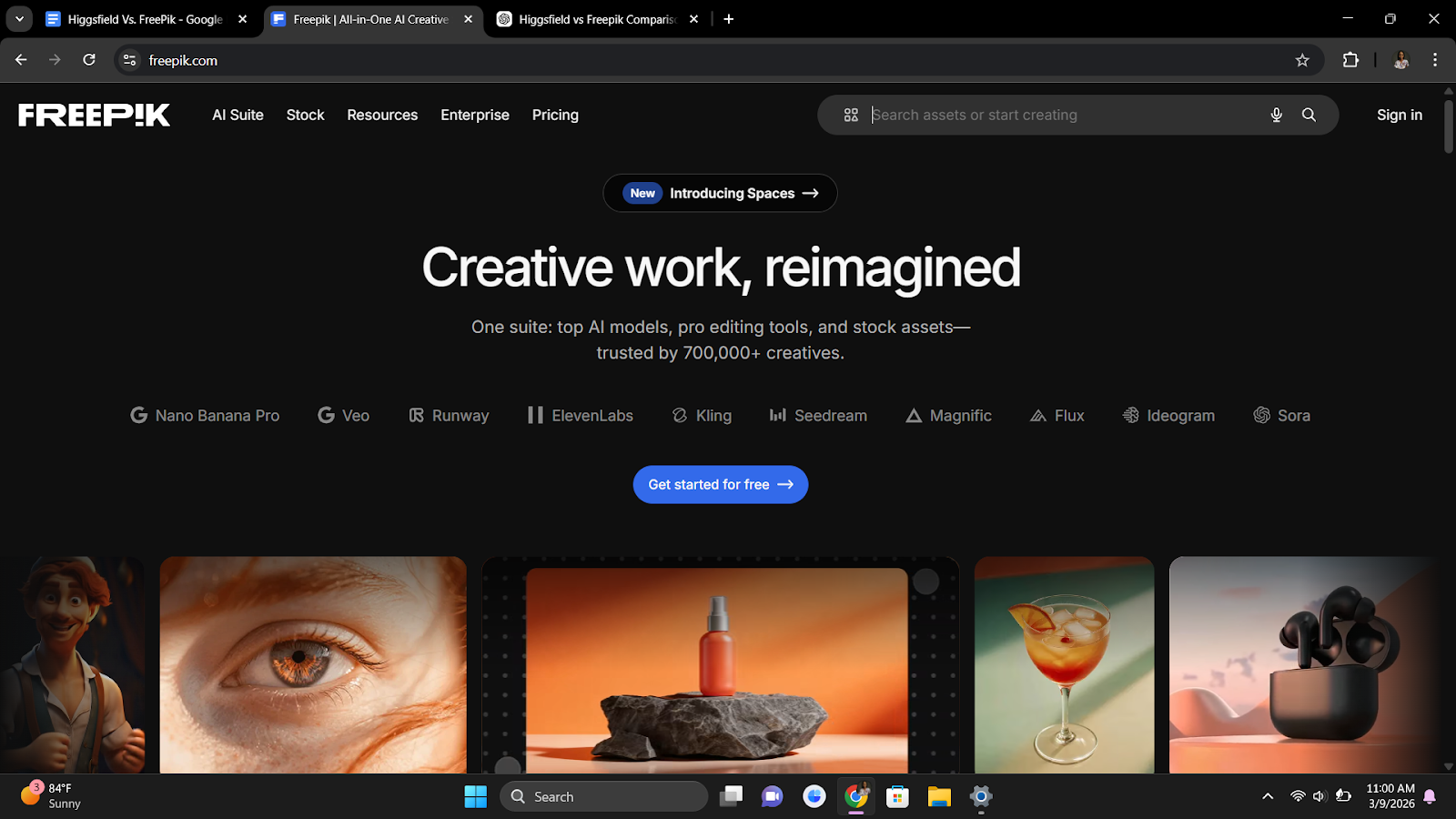Open the Wi-Fi network tray icon

(1298, 797)
